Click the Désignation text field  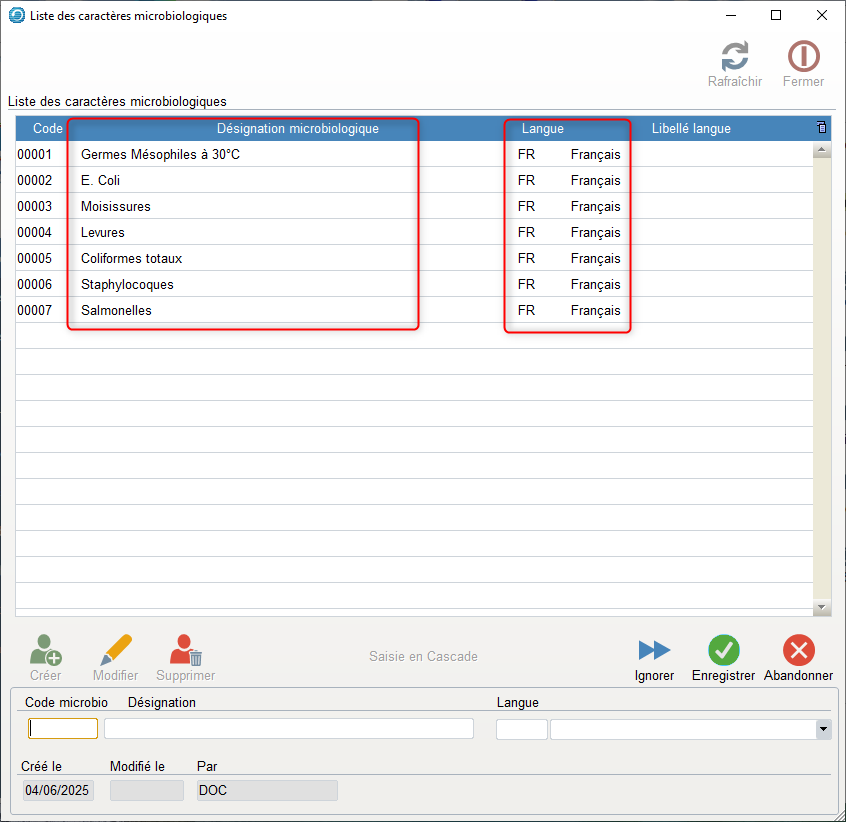[288, 729]
